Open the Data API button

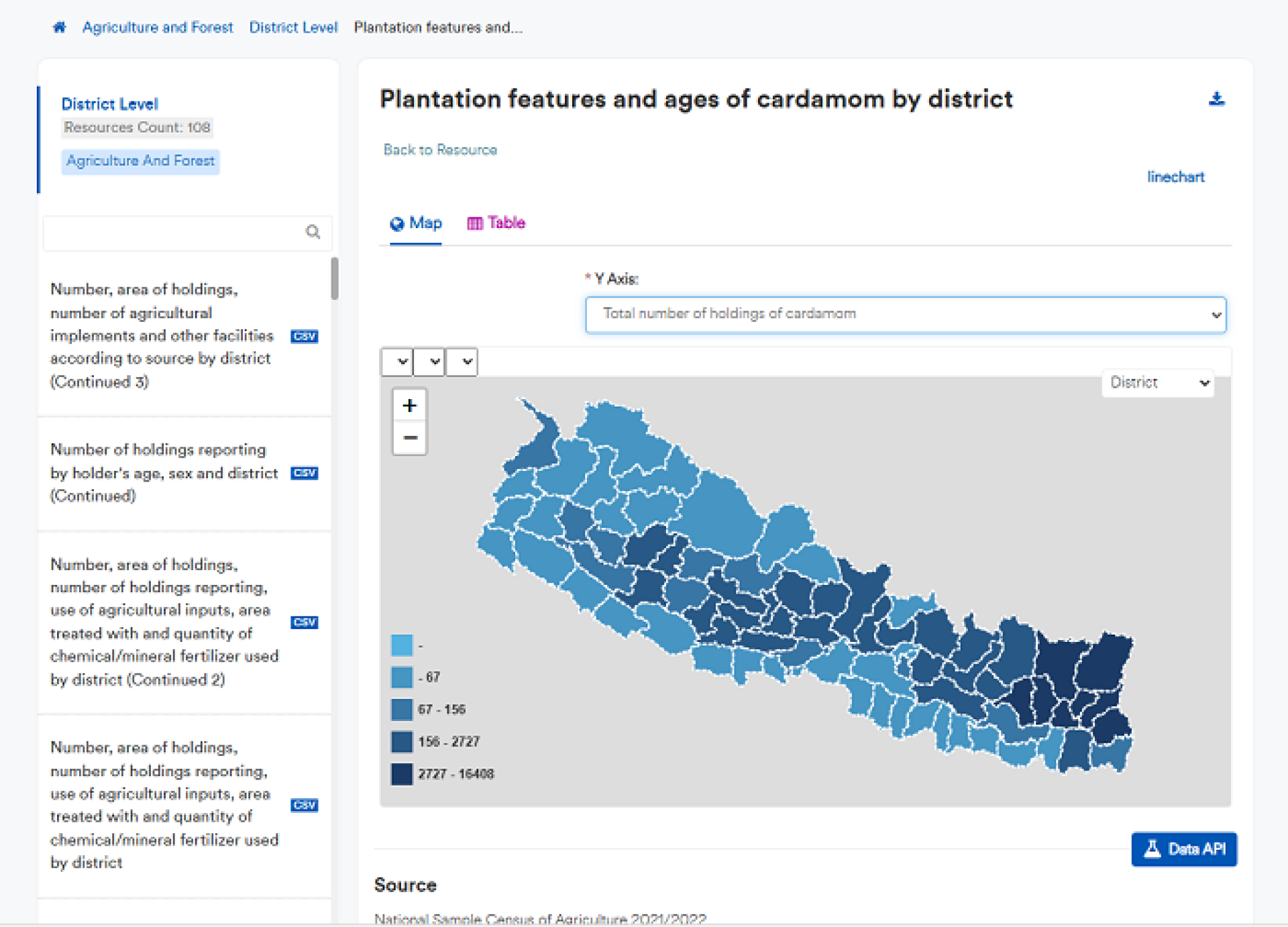pyautogui.click(x=1184, y=849)
